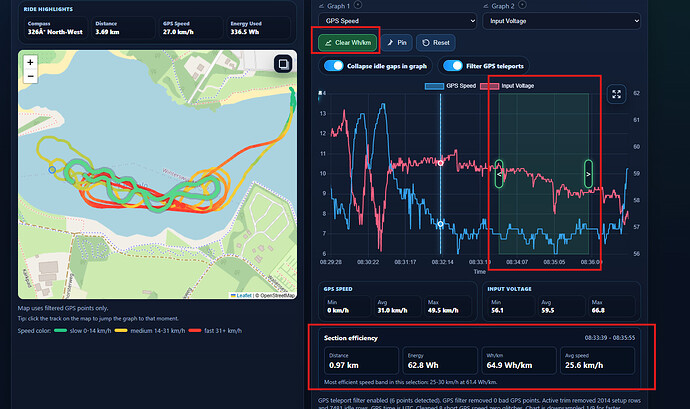Toggle the Input Voltage legend swatch
The width and height of the screenshot is (690, 409).
489,86
